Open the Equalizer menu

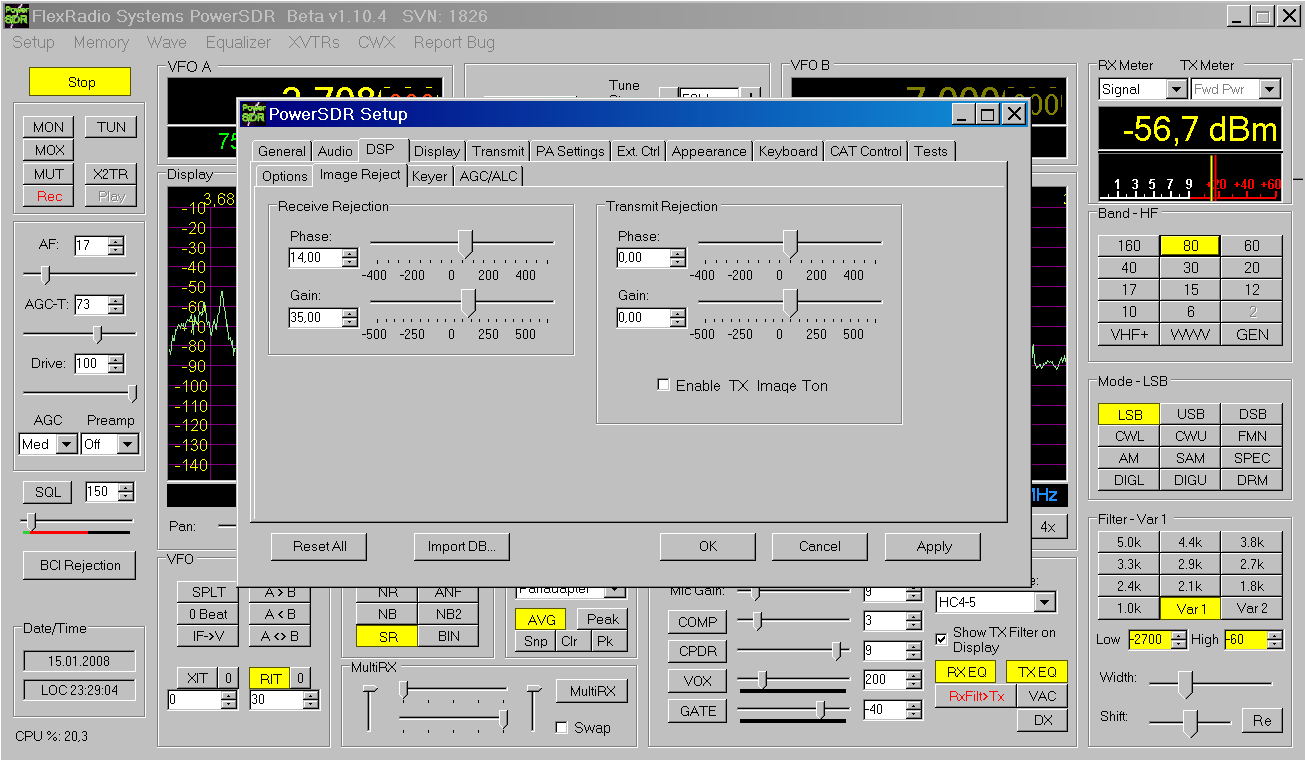point(238,42)
